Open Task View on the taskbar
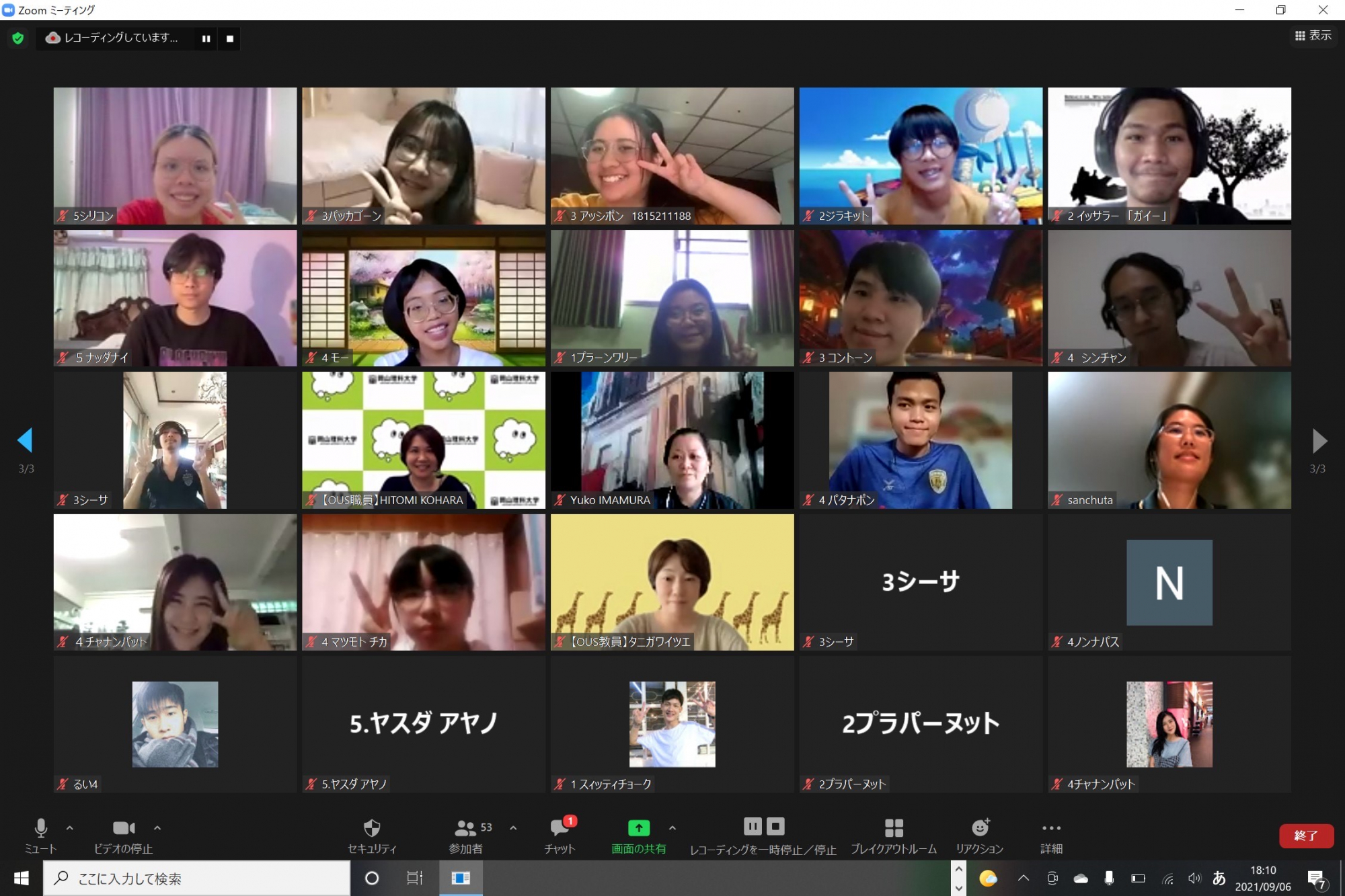The image size is (1345, 896). (415, 878)
